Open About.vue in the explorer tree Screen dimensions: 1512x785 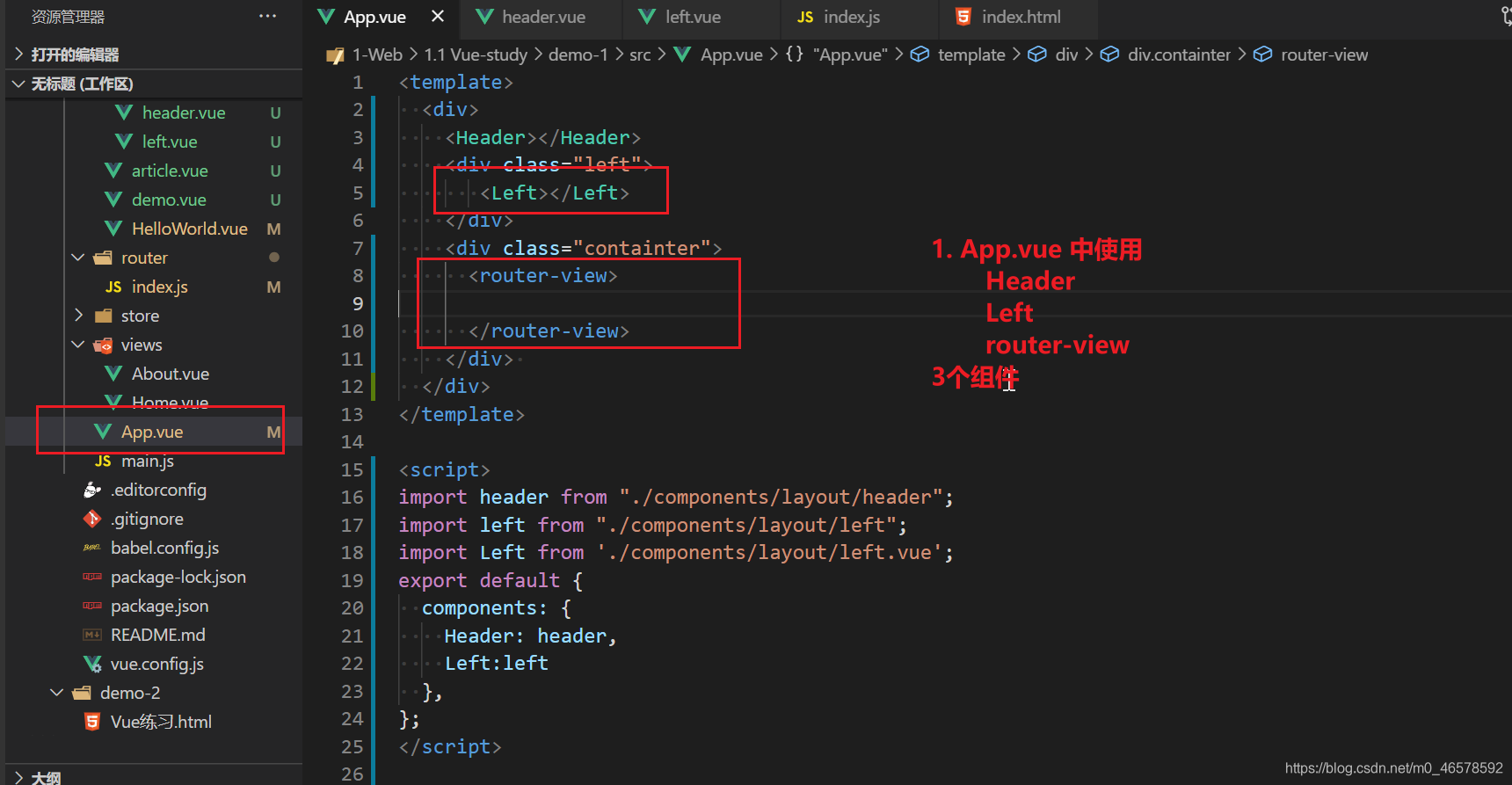pyautogui.click(x=170, y=374)
